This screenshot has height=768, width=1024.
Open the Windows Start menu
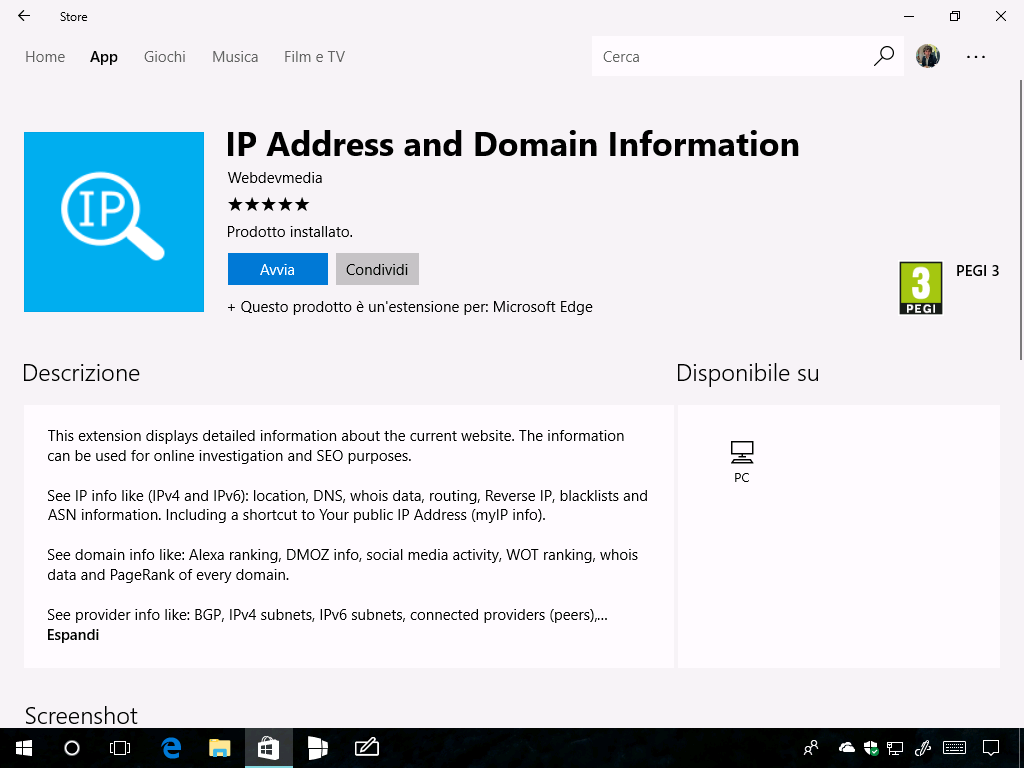[24, 748]
